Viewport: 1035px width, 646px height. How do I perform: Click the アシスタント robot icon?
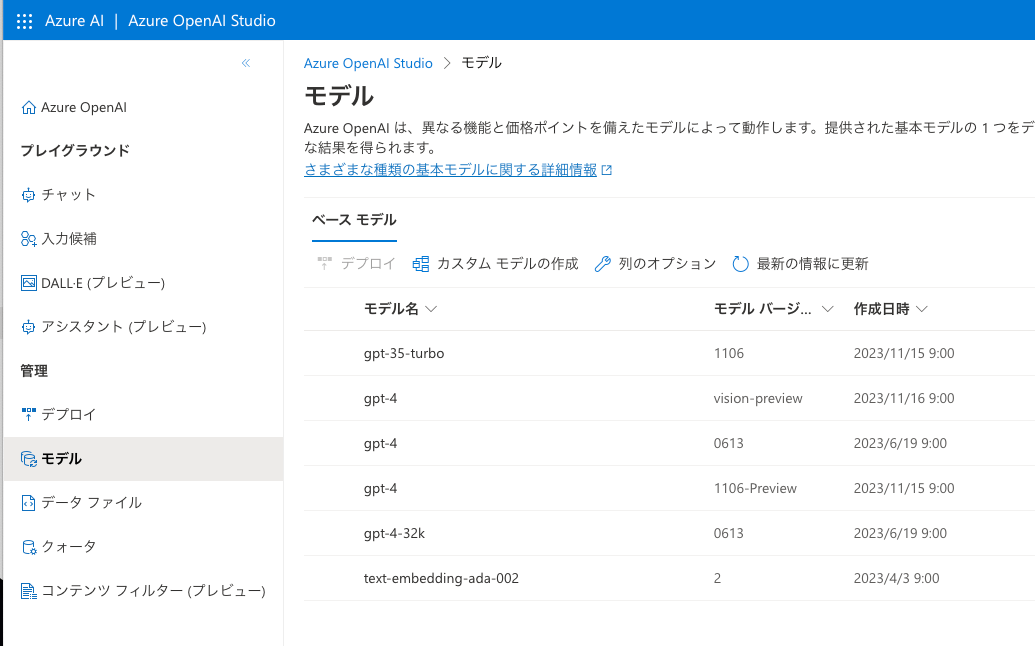[28, 327]
